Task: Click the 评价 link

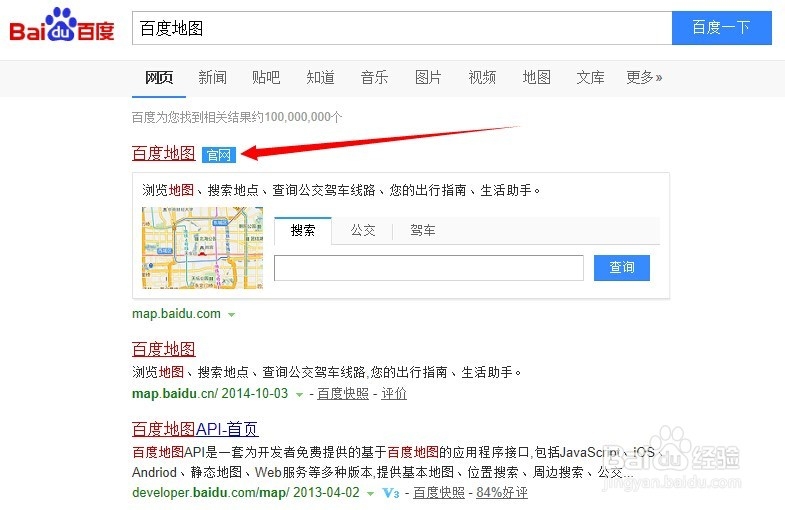Action: tap(394, 394)
